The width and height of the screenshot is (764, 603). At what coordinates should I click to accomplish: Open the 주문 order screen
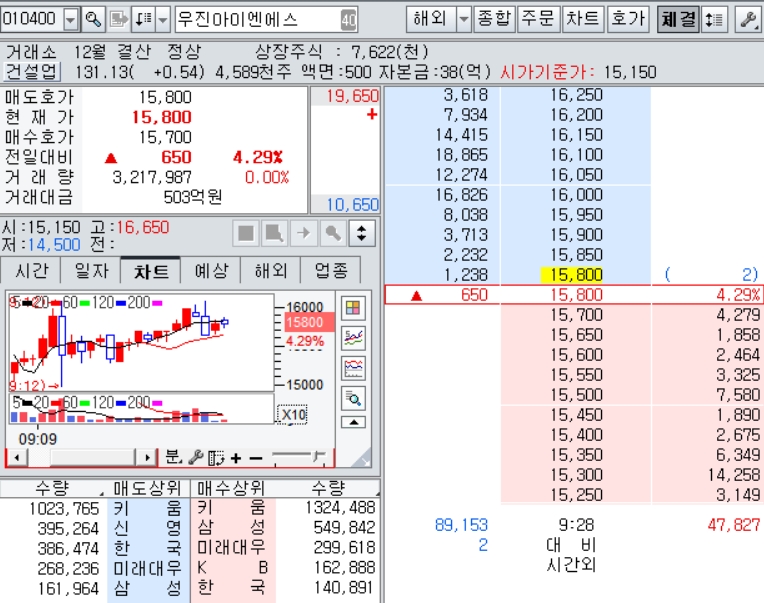pos(538,19)
